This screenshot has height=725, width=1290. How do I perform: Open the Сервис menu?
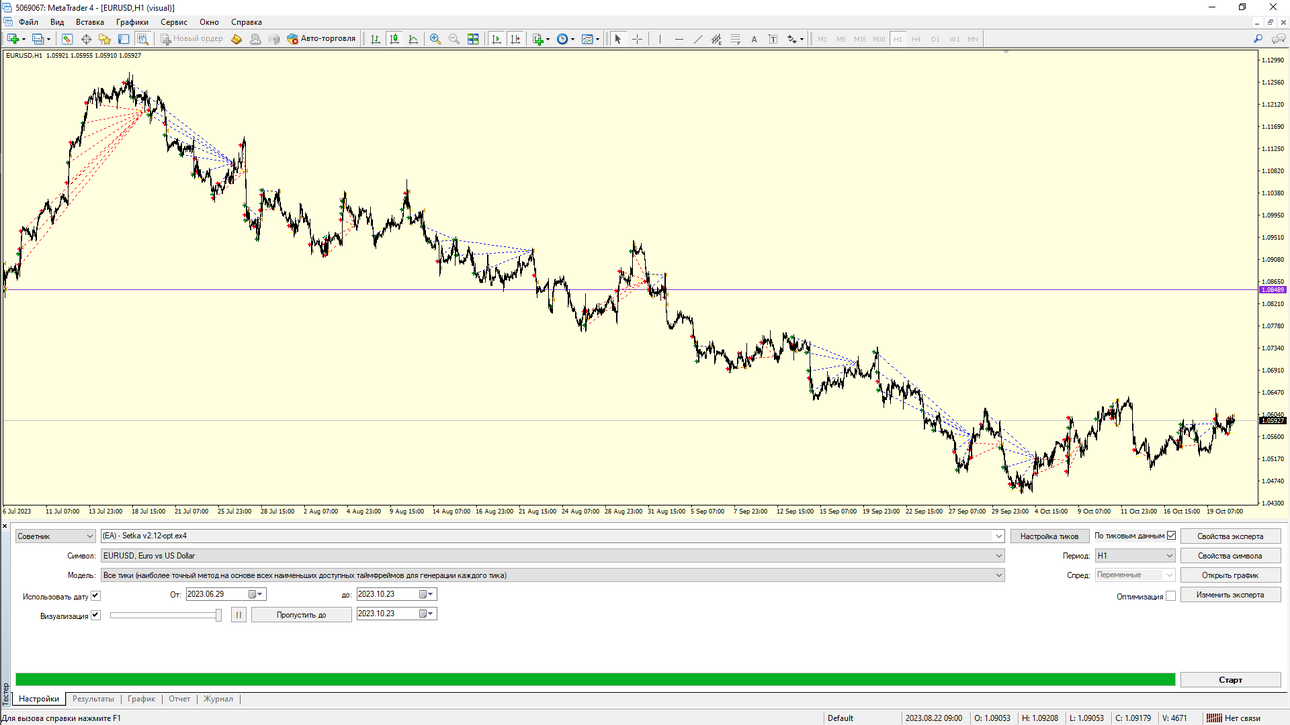[x=173, y=22]
